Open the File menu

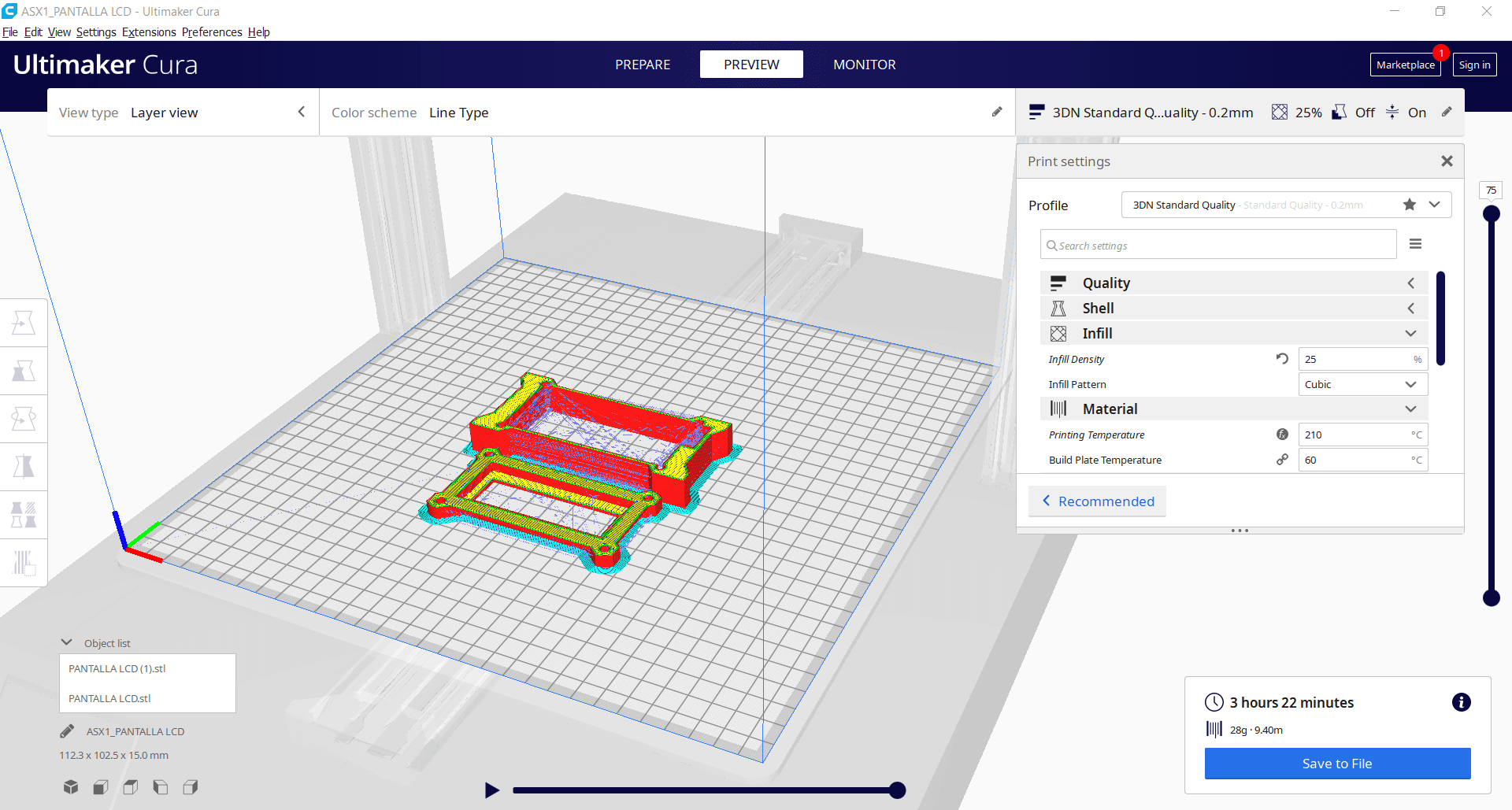point(10,32)
